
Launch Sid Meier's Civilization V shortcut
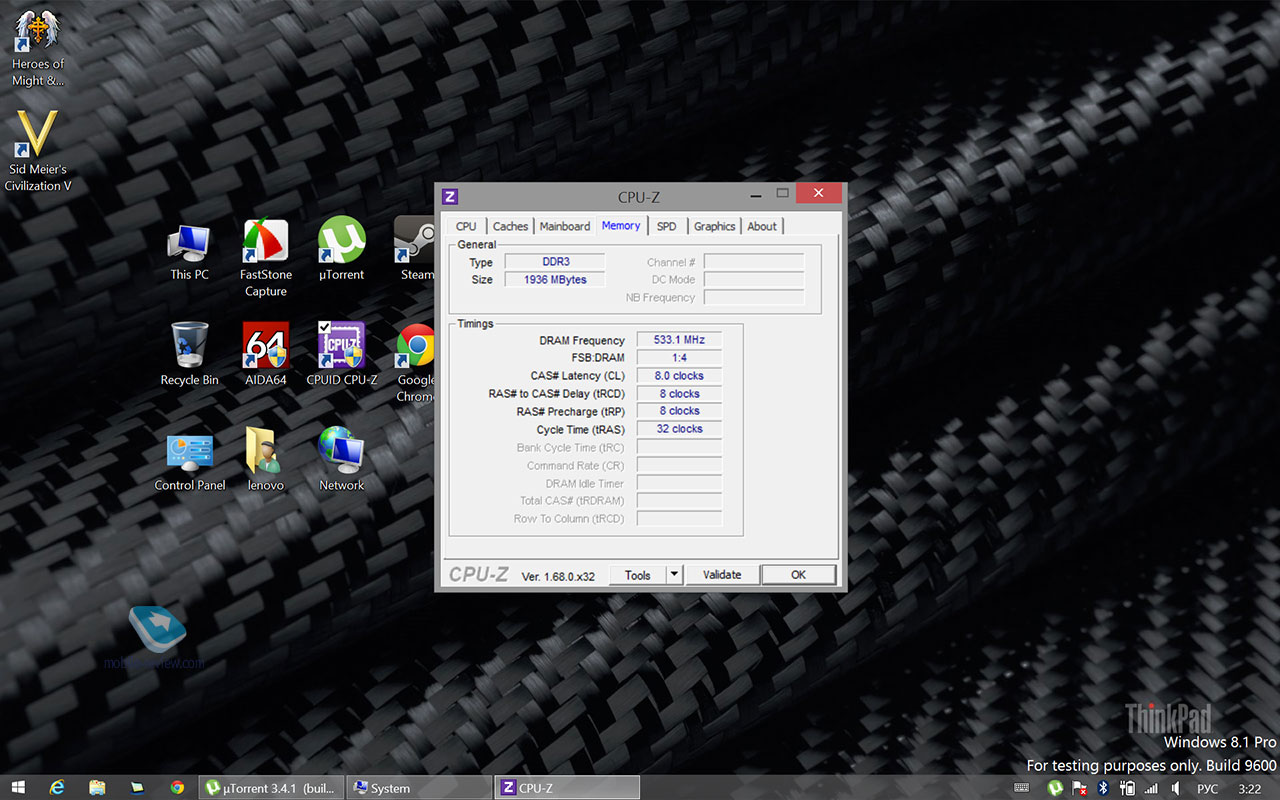38,151
